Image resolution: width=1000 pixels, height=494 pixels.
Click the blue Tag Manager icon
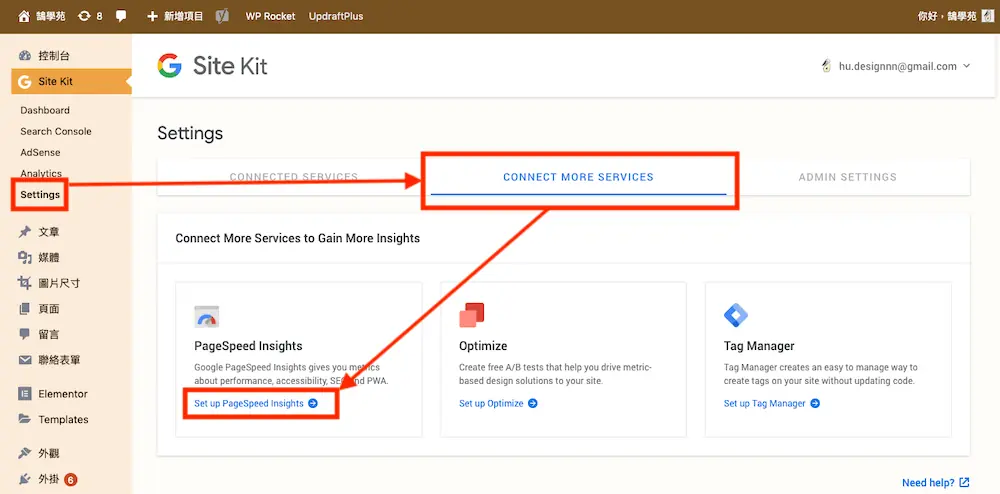point(736,316)
